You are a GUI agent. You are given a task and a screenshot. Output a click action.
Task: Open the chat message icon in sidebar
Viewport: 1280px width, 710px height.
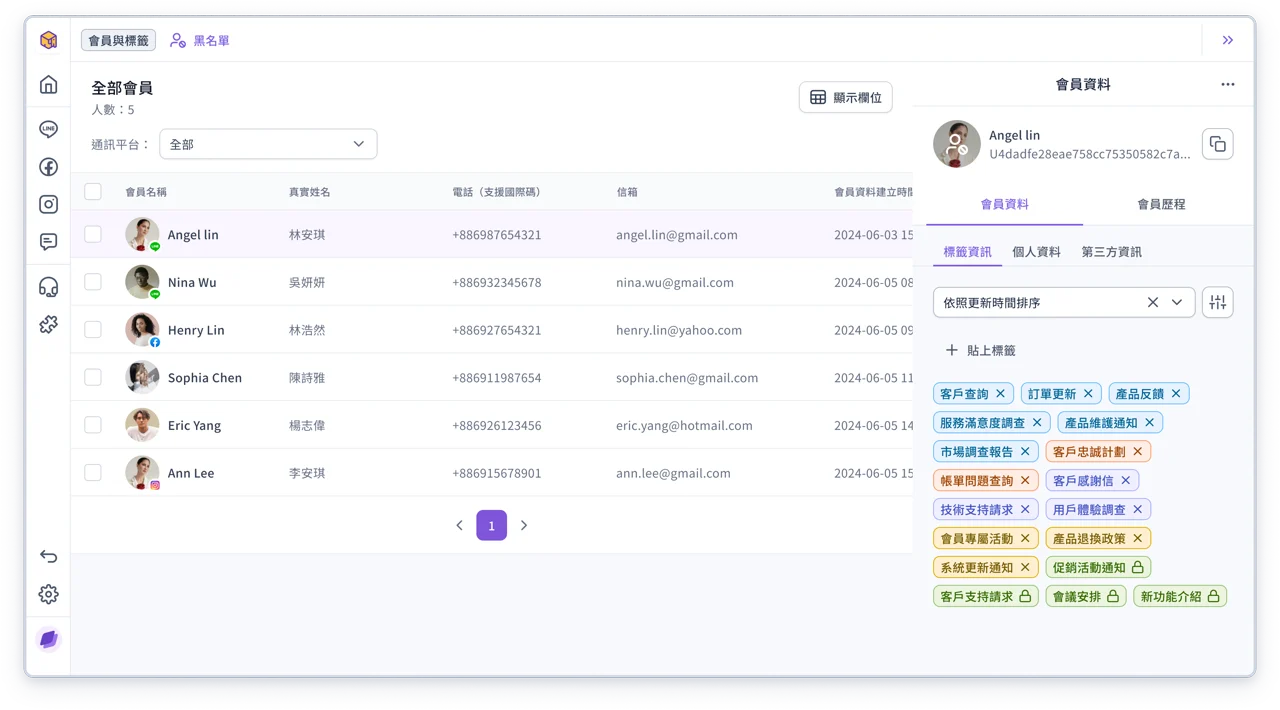click(48, 242)
